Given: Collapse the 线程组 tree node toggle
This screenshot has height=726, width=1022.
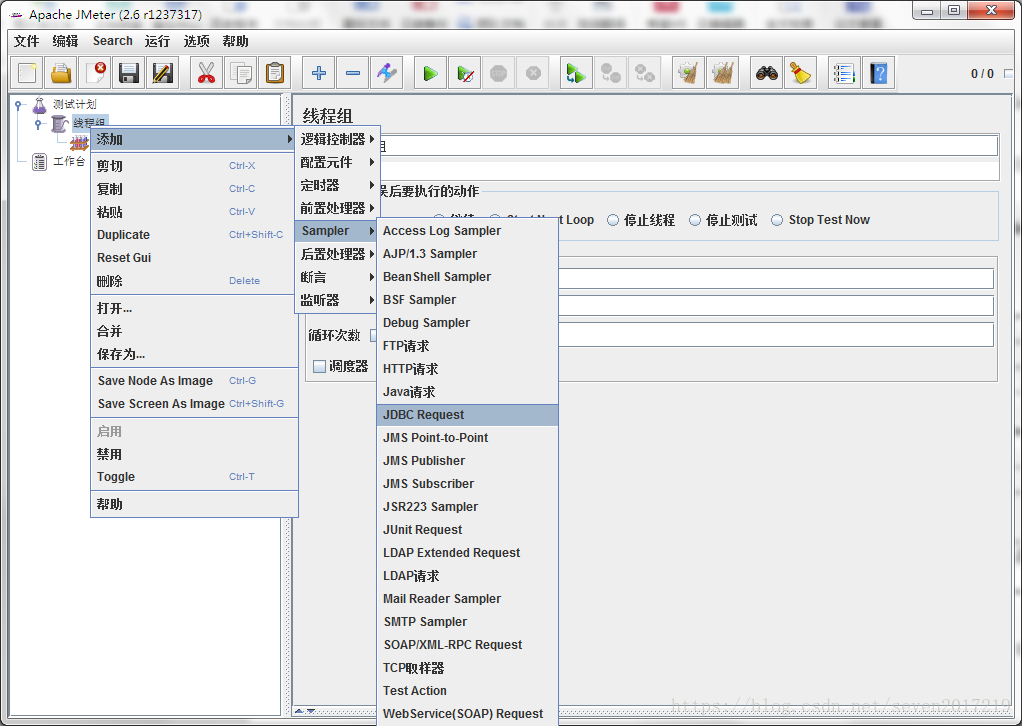Looking at the screenshot, I should (38, 123).
